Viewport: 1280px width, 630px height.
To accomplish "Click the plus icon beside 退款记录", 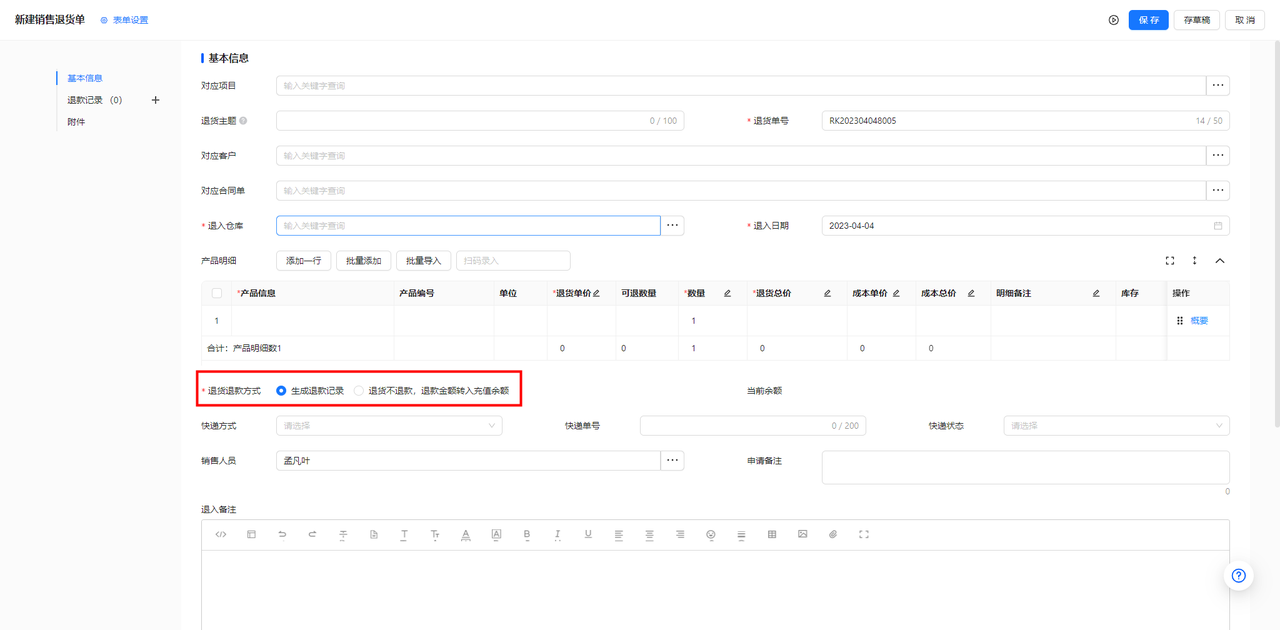I will [x=155, y=100].
